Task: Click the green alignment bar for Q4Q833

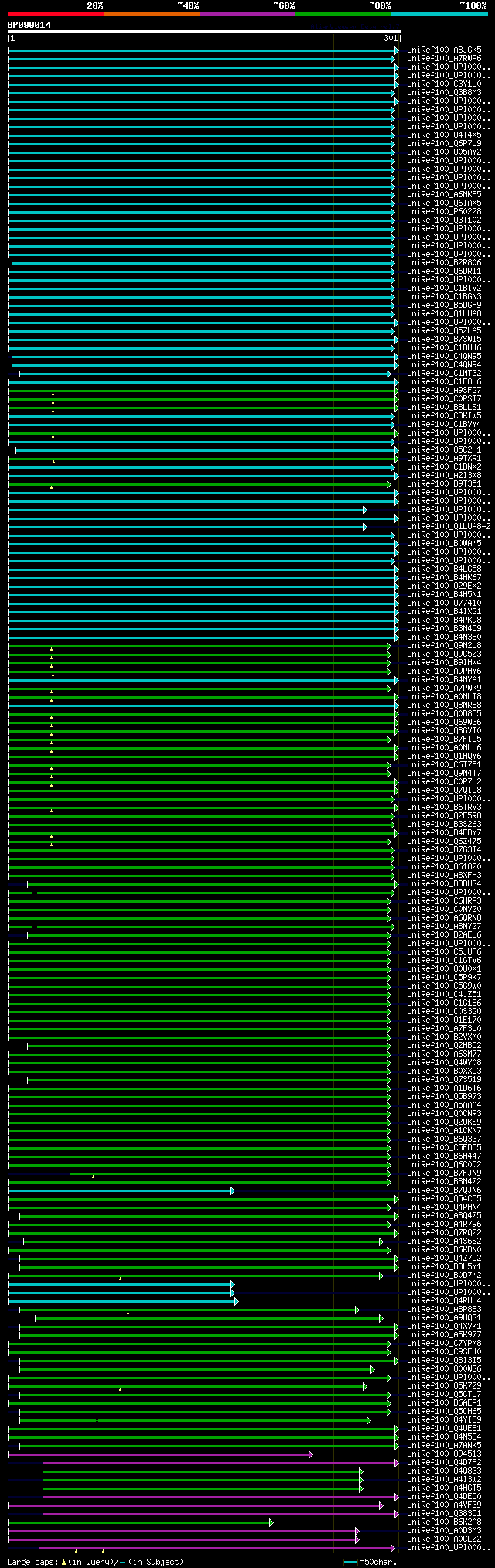Action: point(201,1471)
